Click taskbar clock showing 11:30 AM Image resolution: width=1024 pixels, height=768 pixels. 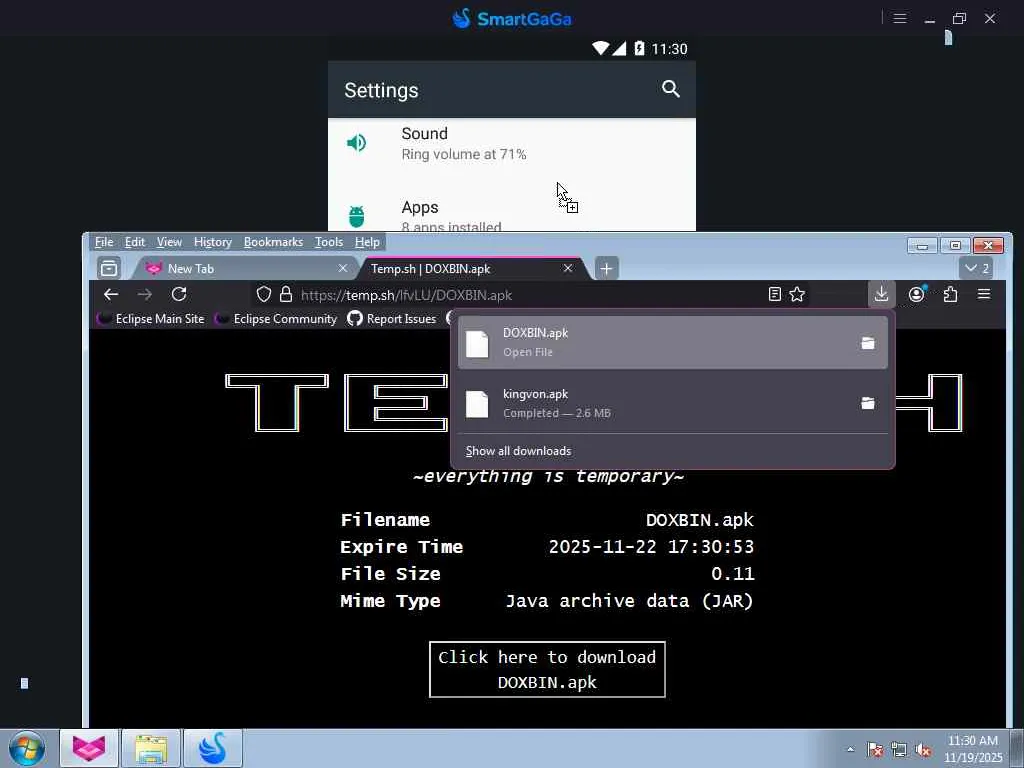point(973,749)
